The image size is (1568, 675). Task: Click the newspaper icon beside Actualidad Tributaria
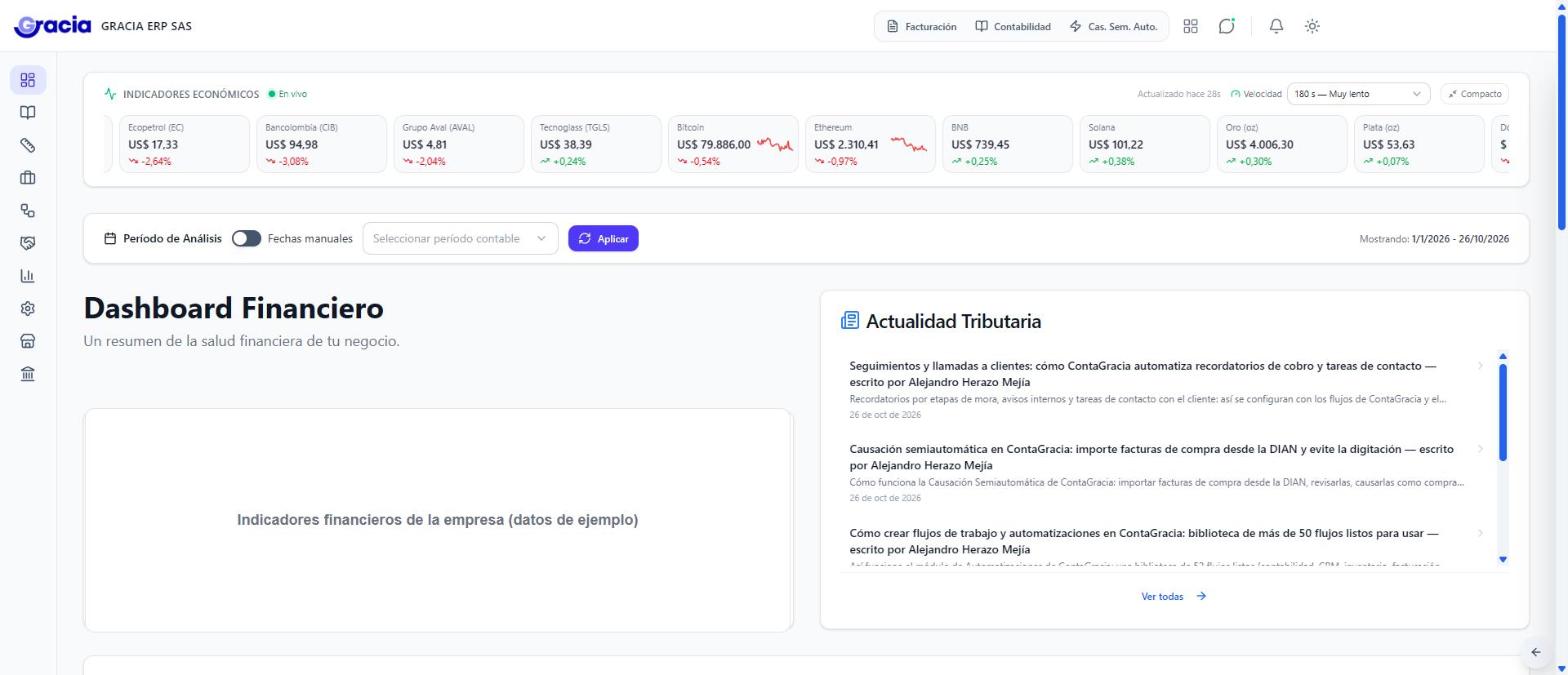coord(850,321)
